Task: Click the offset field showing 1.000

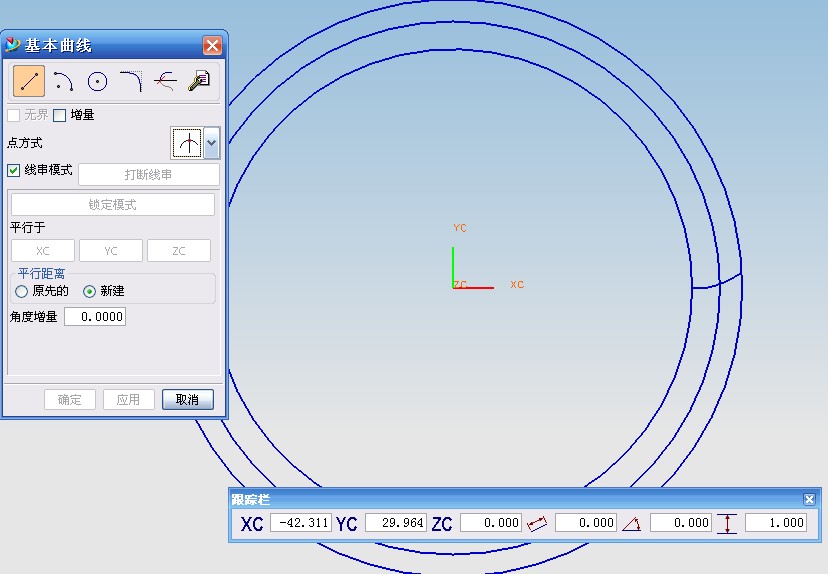Action: pos(776,523)
